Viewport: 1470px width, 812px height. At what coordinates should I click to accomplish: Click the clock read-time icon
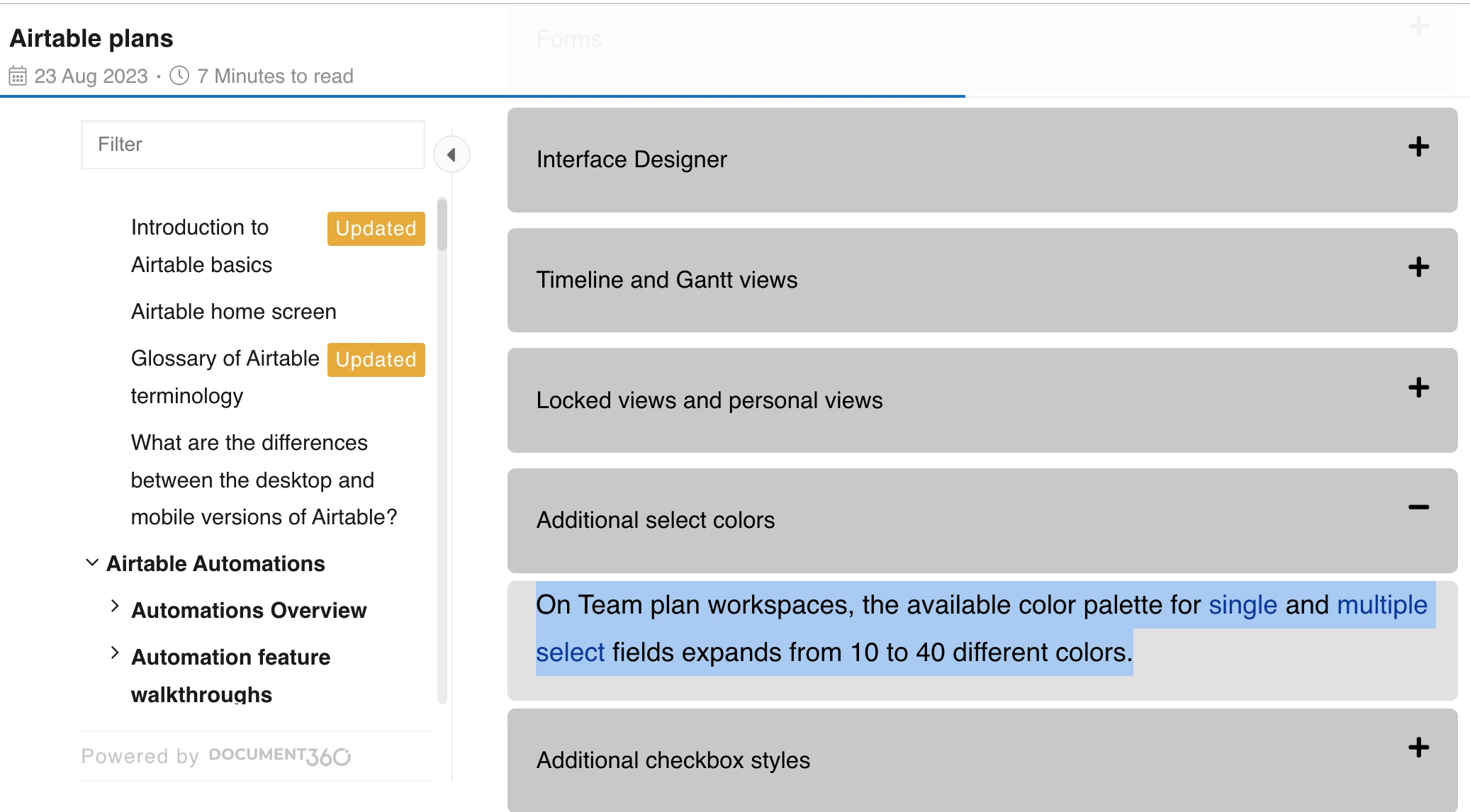point(179,75)
